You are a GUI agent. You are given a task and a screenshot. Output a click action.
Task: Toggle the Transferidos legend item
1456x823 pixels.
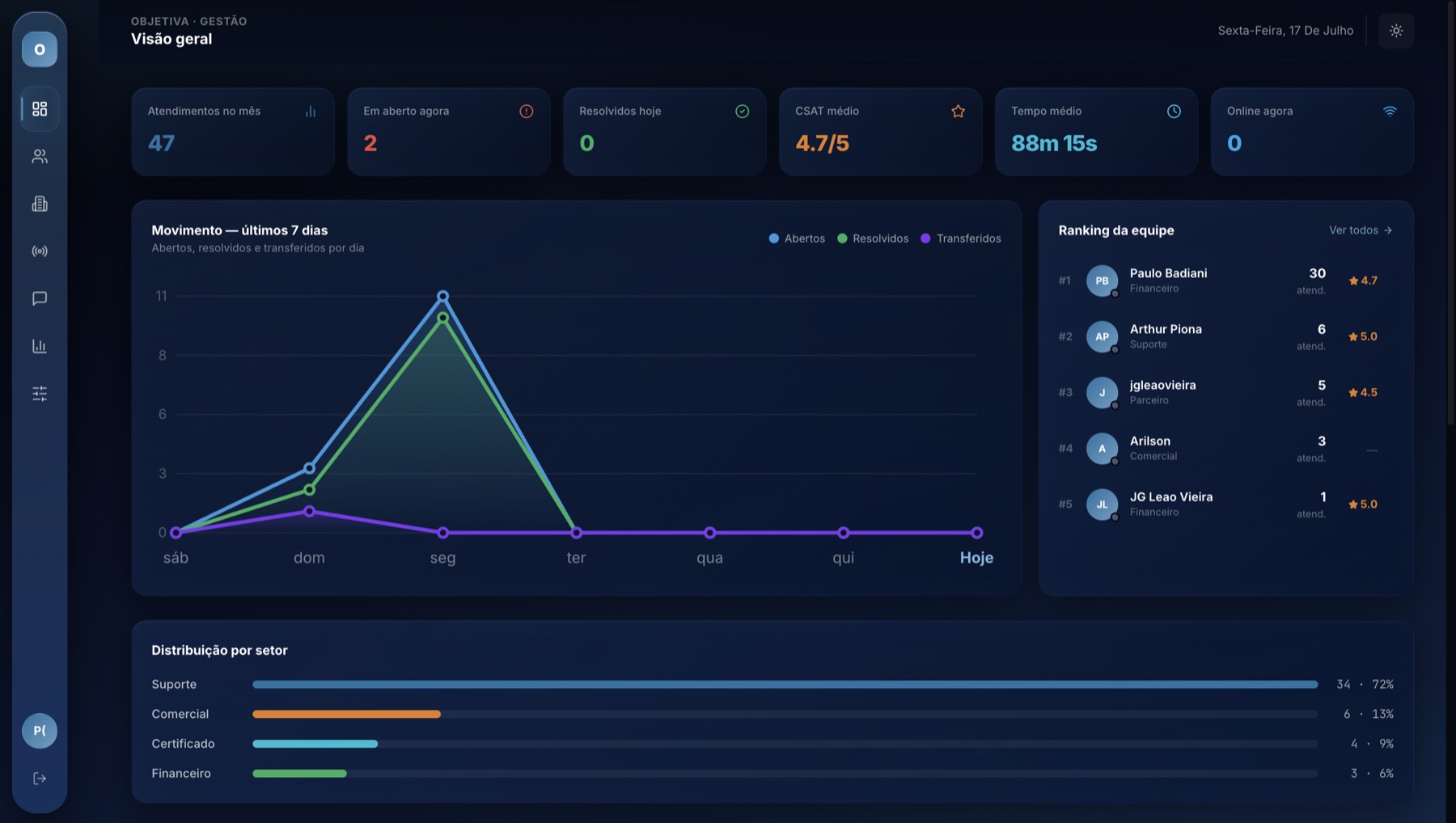[961, 238]
